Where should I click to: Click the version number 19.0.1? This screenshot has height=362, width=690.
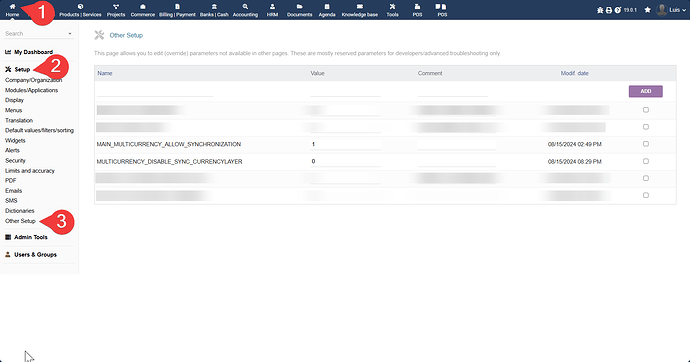[x=630, y=10]
